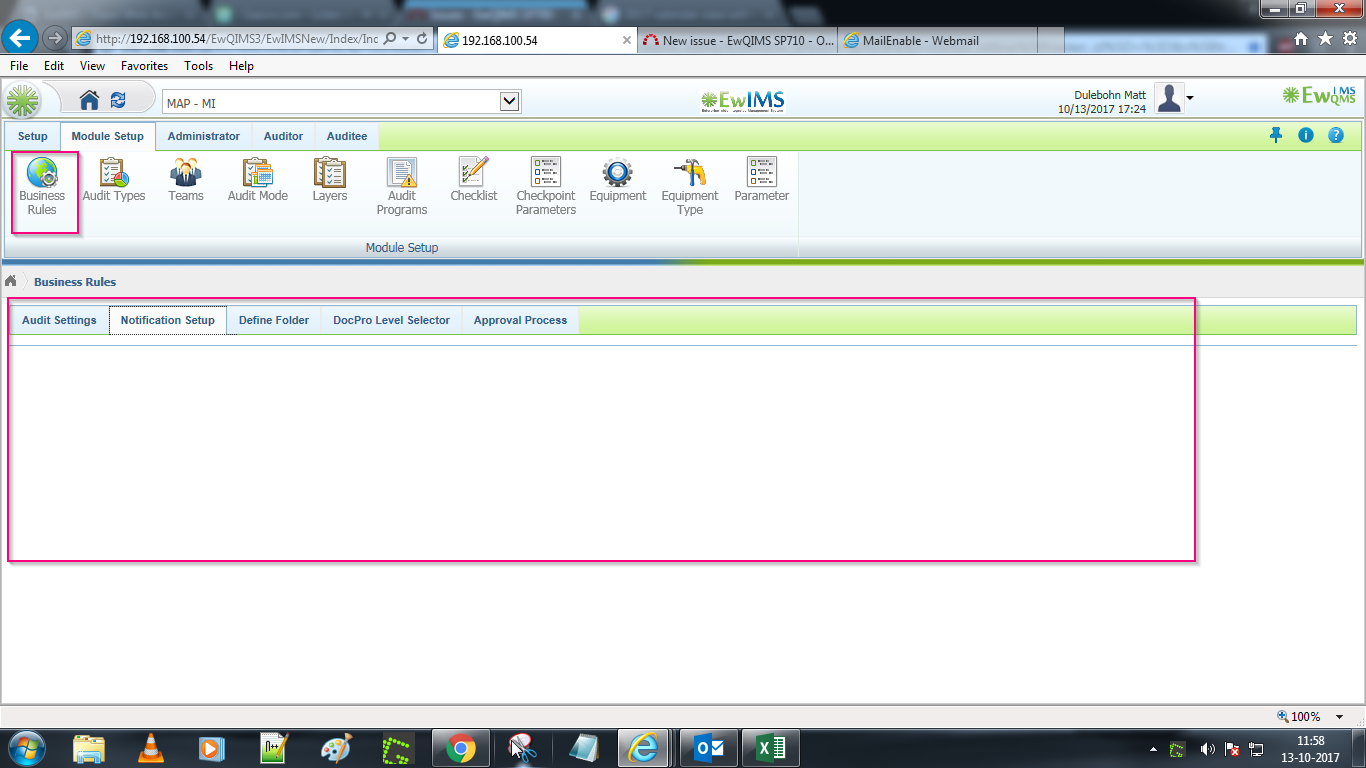Go forward with browser forward arrow
Screen dimensions: 1366x768
(x=55, y=38)
